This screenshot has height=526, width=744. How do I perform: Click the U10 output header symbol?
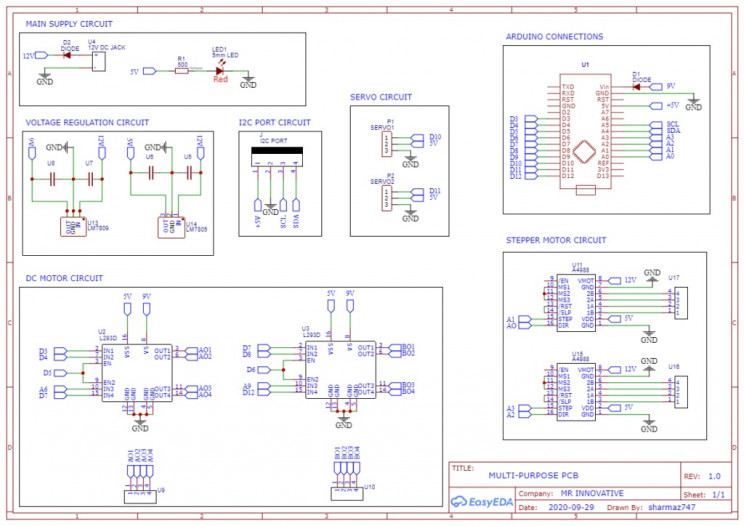pos(347,493)
